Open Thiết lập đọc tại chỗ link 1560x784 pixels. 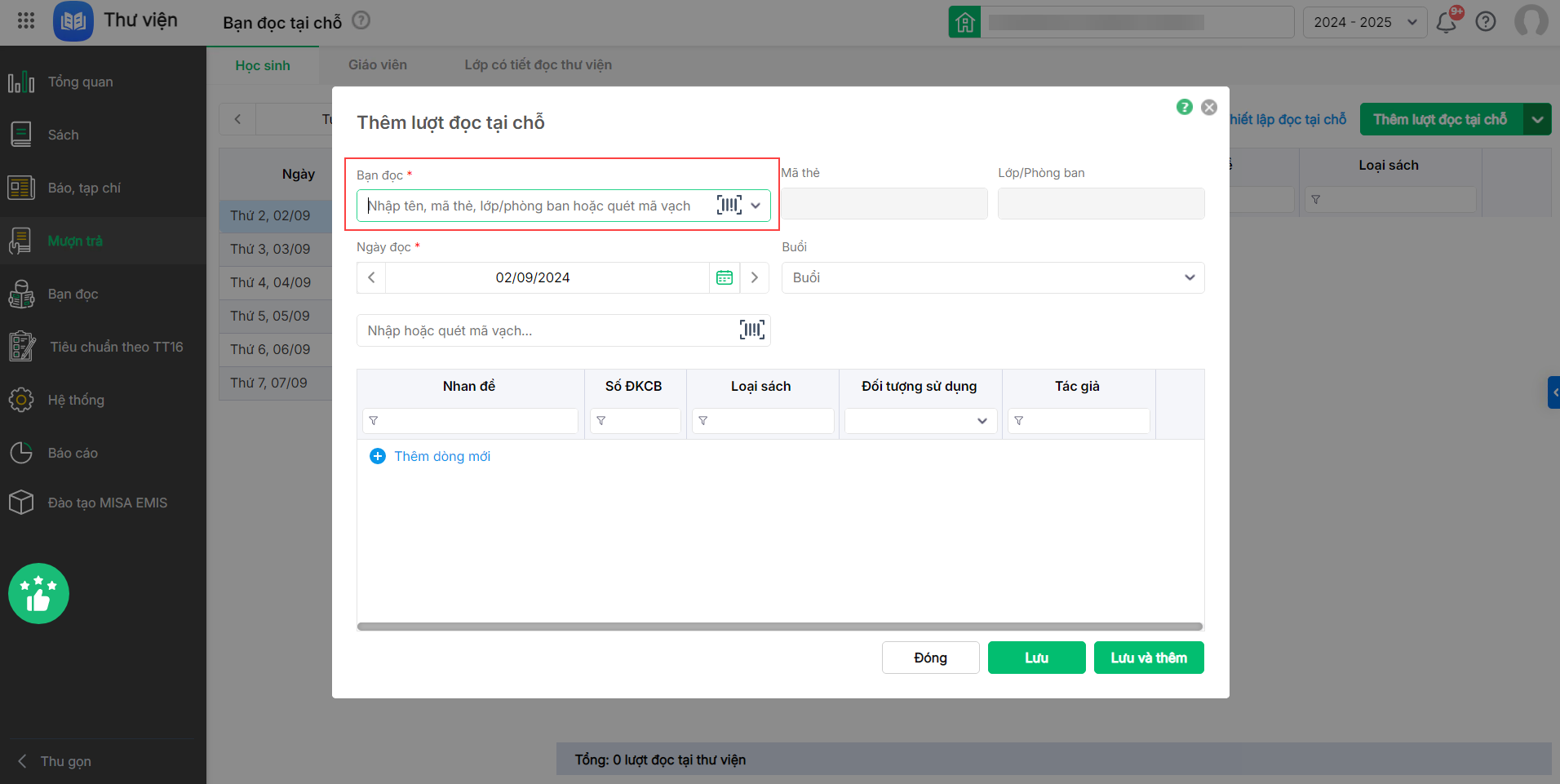coord(1288,119)
